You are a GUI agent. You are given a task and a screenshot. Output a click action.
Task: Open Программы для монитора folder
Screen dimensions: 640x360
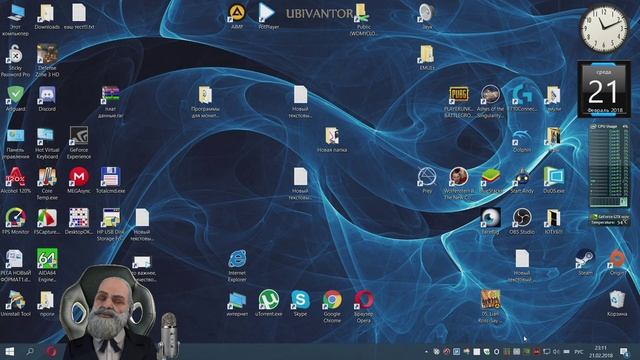[x=205, y=102]
